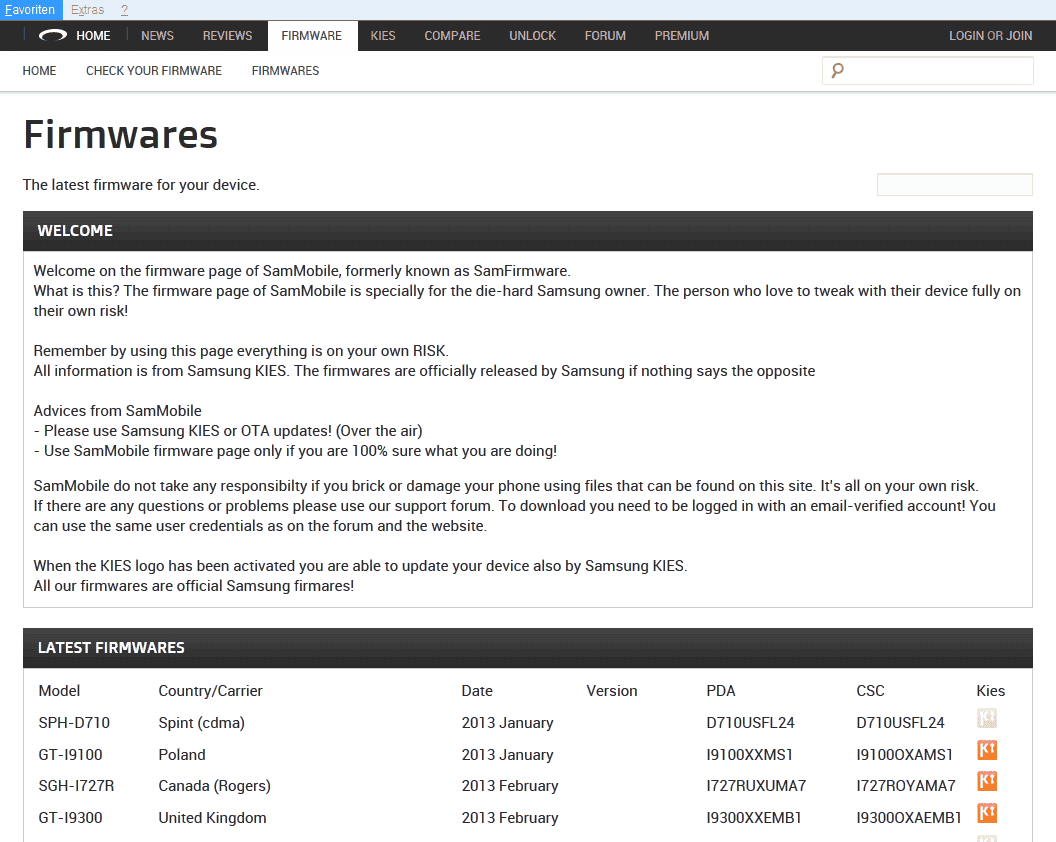Click the orange Kies icon for SGH-I727R
This screenshot has height=842, width=1056.
pyautogui.click(x=987, y=781)
